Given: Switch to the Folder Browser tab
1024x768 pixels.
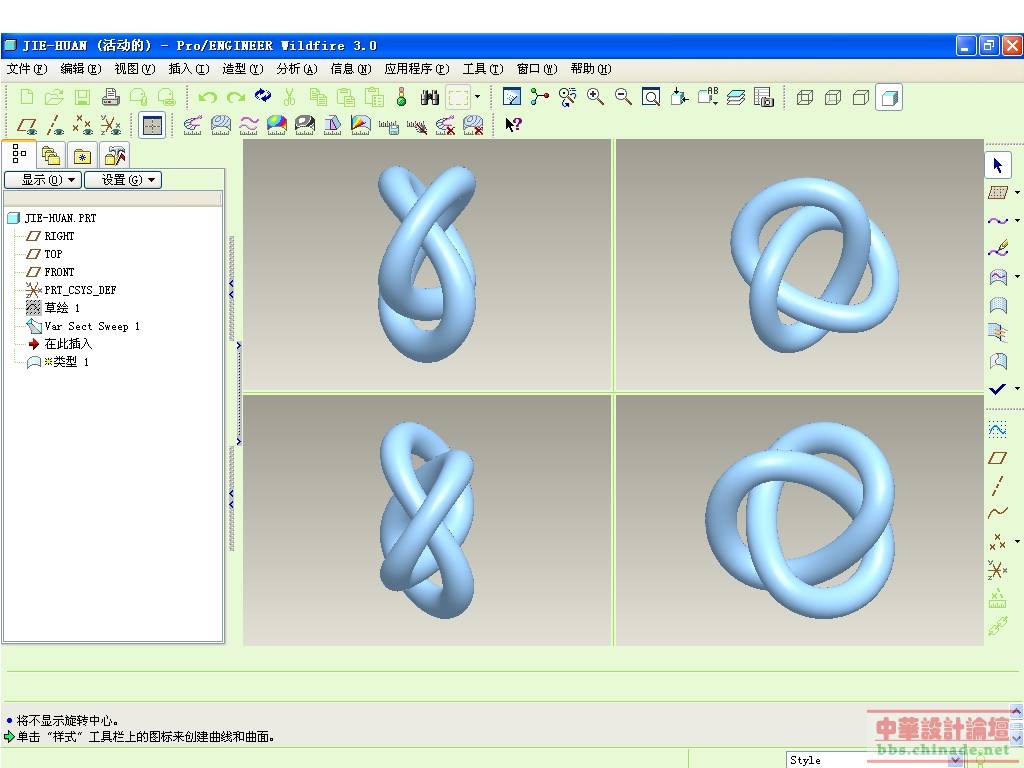Looking at the screenshot, I should point(51,155).
